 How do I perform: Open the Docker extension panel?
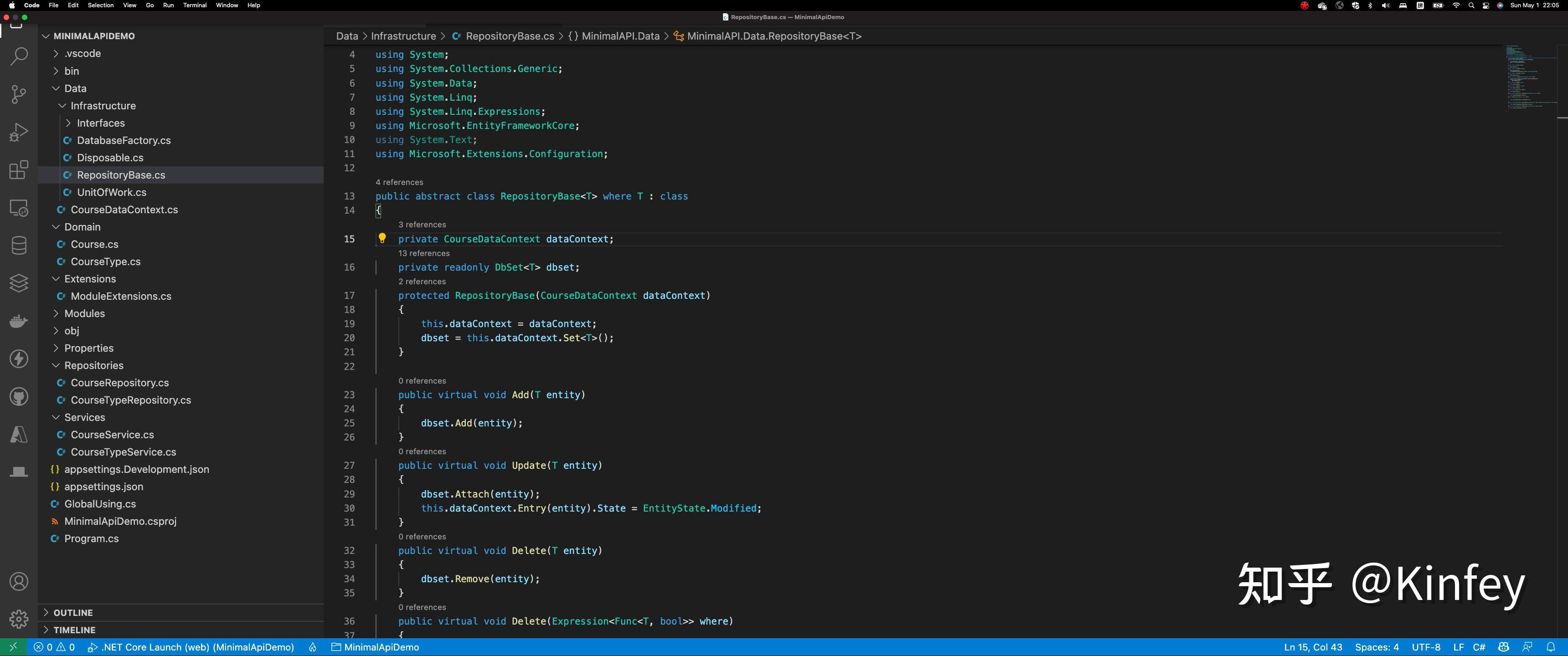(x=19, y=321)
